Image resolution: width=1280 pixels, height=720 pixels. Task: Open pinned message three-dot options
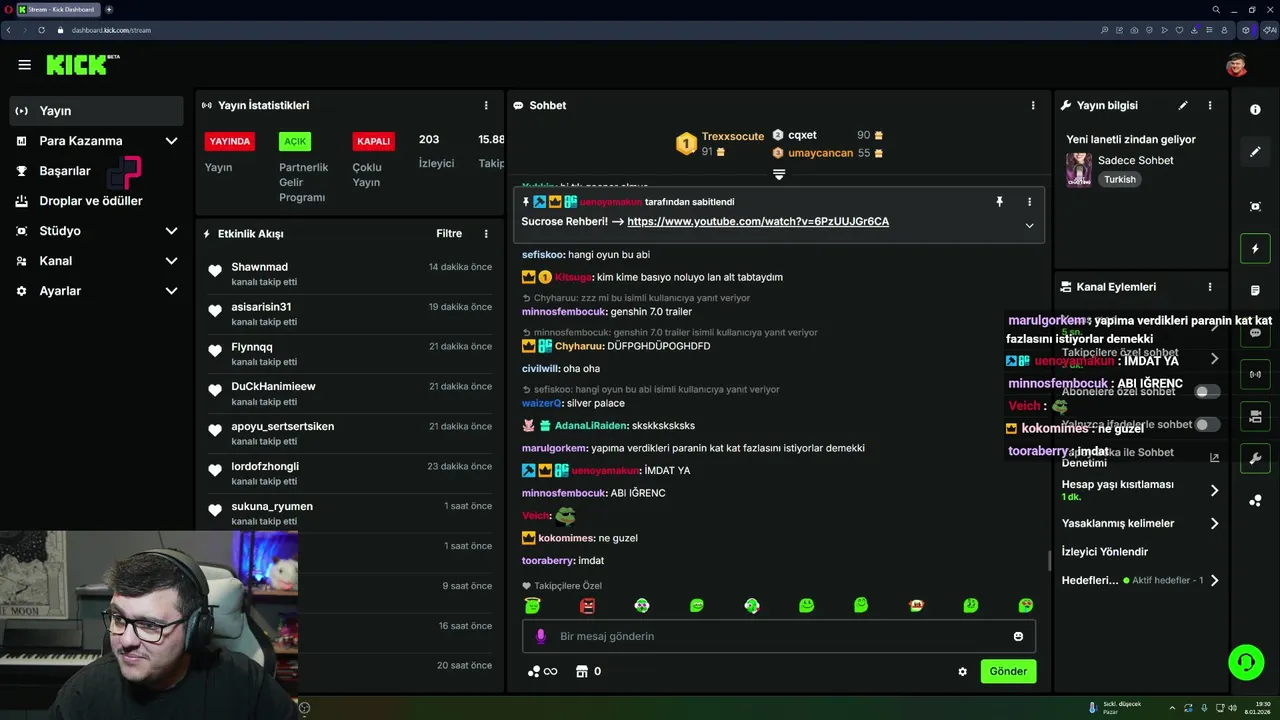[1029, 202]
